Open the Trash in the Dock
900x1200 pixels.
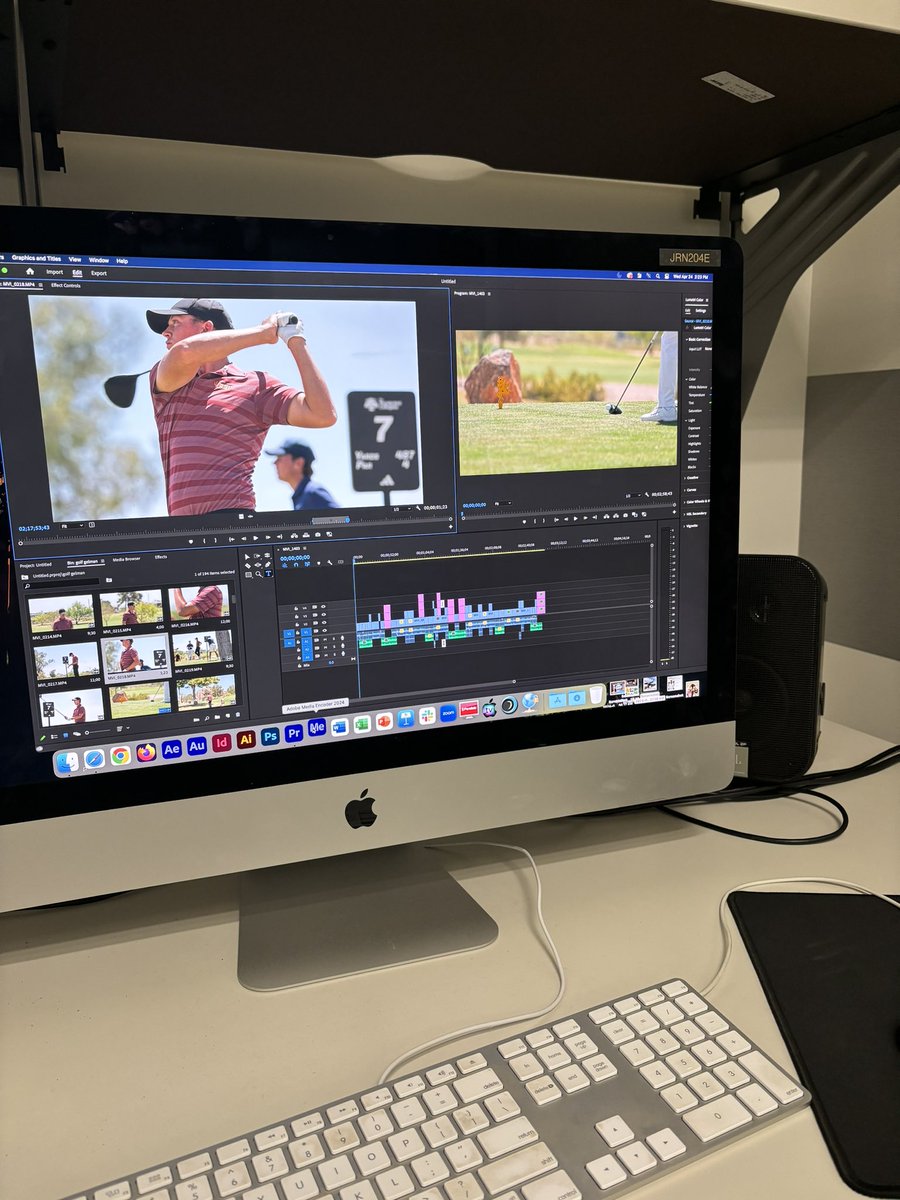pyautogui.click(x=596, y=694)
